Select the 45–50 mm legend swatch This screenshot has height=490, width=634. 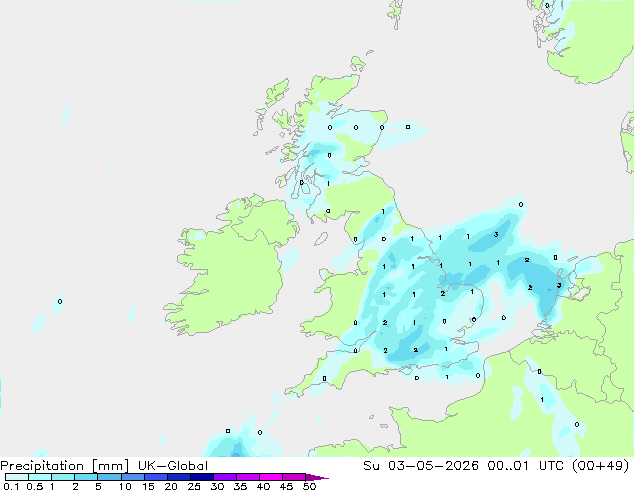point(294,477)
